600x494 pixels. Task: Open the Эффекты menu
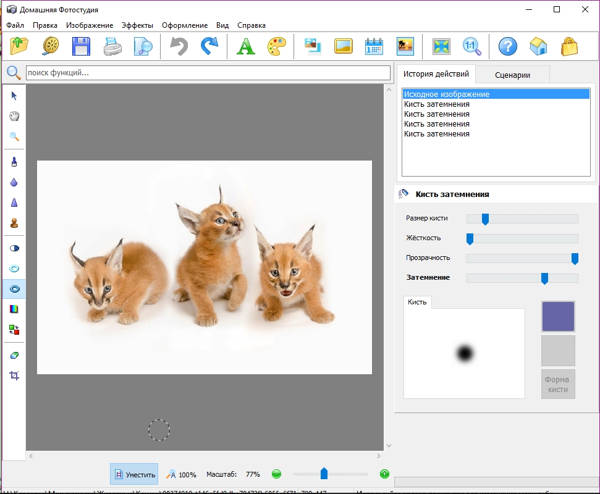(137, 25)
